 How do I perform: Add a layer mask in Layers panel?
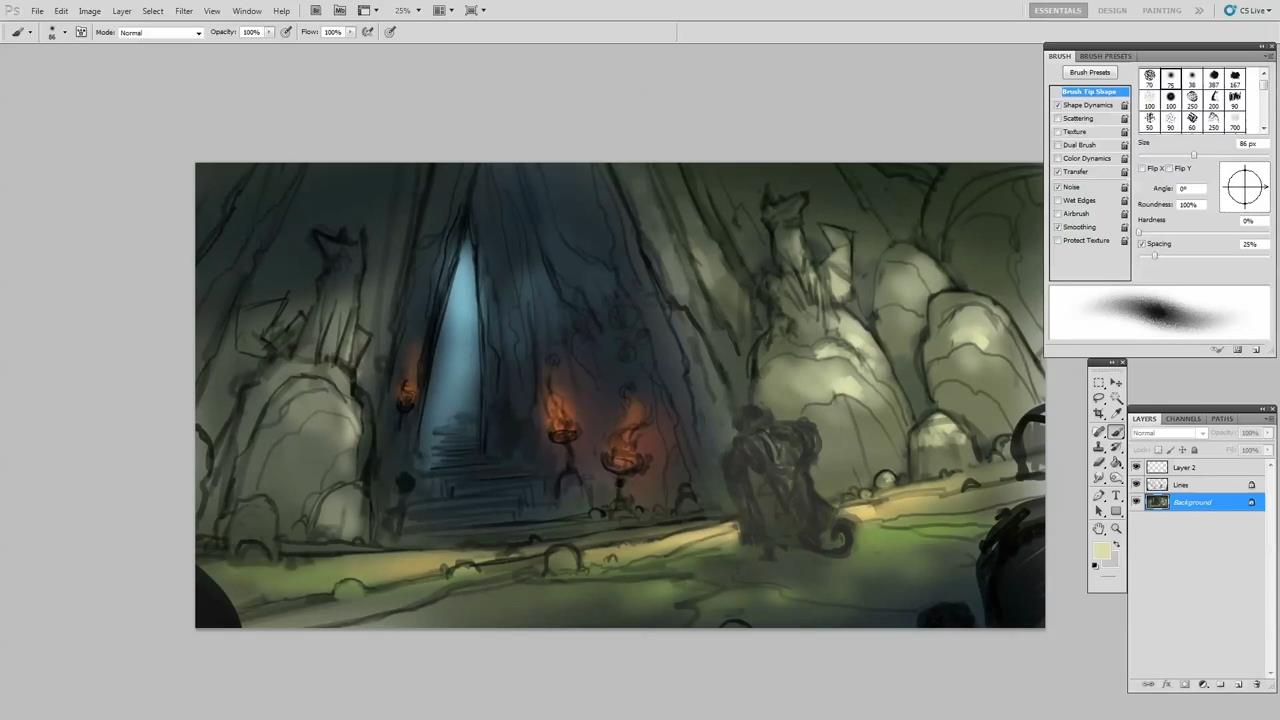coord(1185,684)
